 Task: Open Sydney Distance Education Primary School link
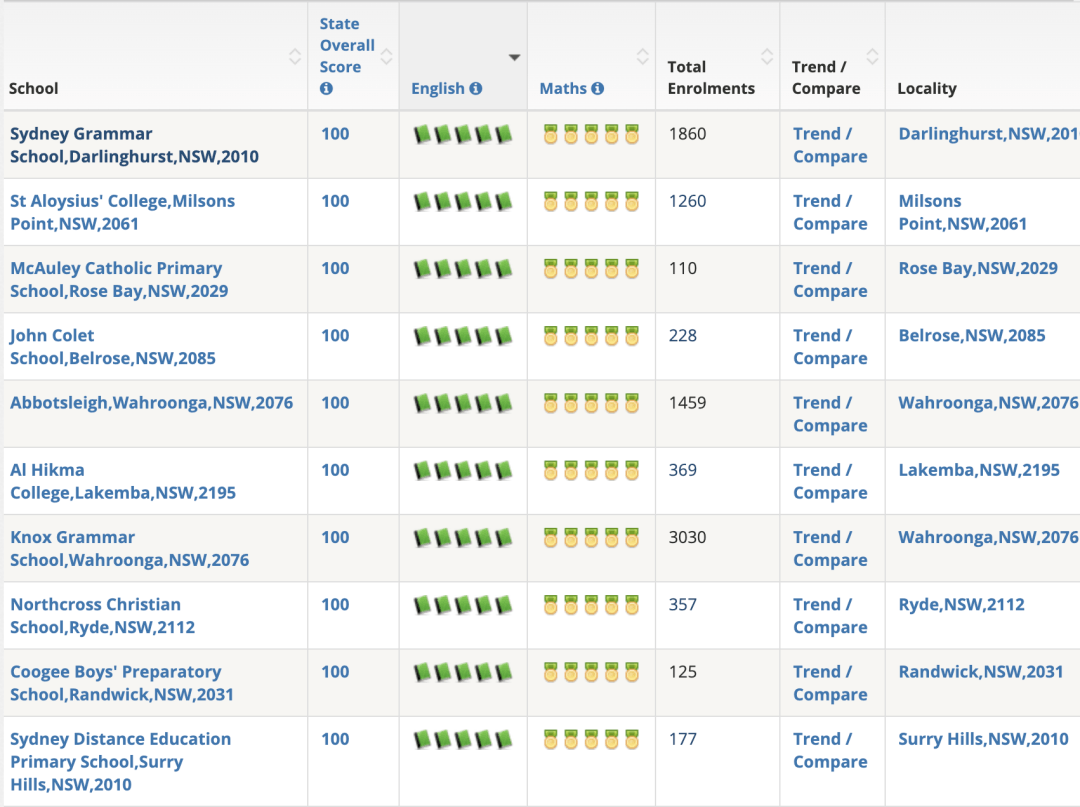point(121,762)
